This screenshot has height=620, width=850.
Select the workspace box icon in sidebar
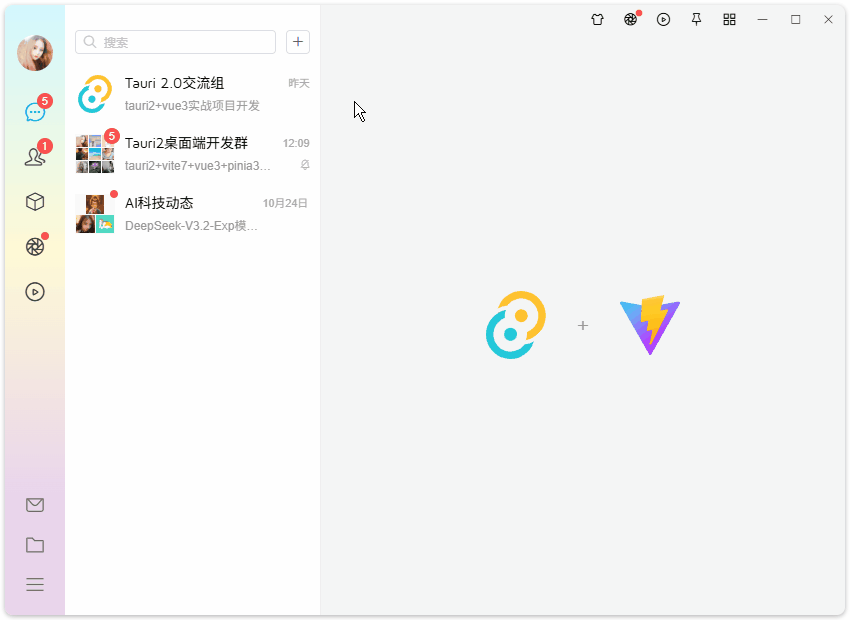pos(35,201)
